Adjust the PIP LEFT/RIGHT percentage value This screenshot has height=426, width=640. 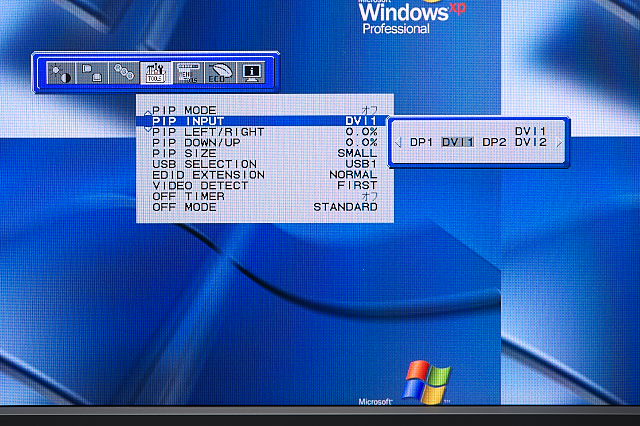click(x=361, y=131)
